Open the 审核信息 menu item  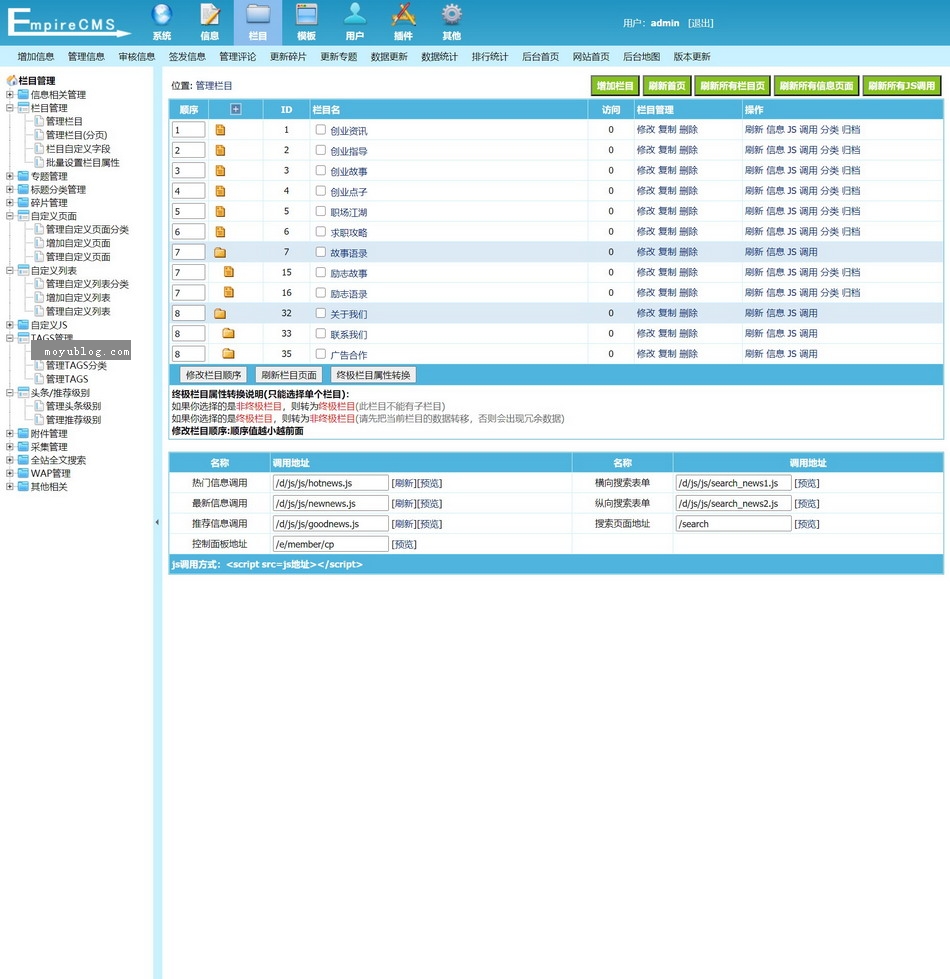pyautogui.click(x=137, y=57)
